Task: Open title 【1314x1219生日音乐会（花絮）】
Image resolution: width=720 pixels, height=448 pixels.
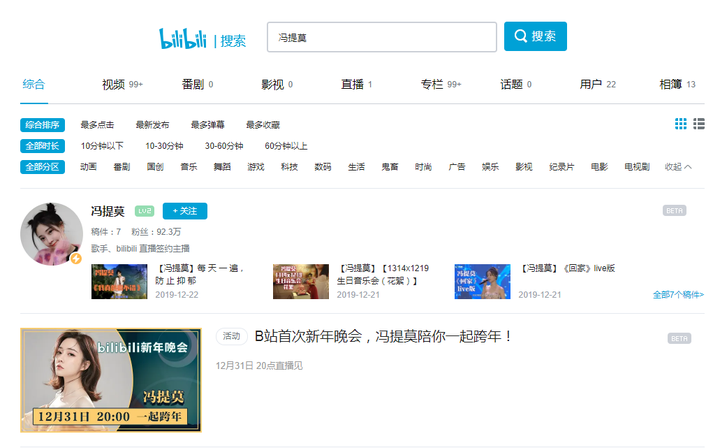Action: (383, 274)
